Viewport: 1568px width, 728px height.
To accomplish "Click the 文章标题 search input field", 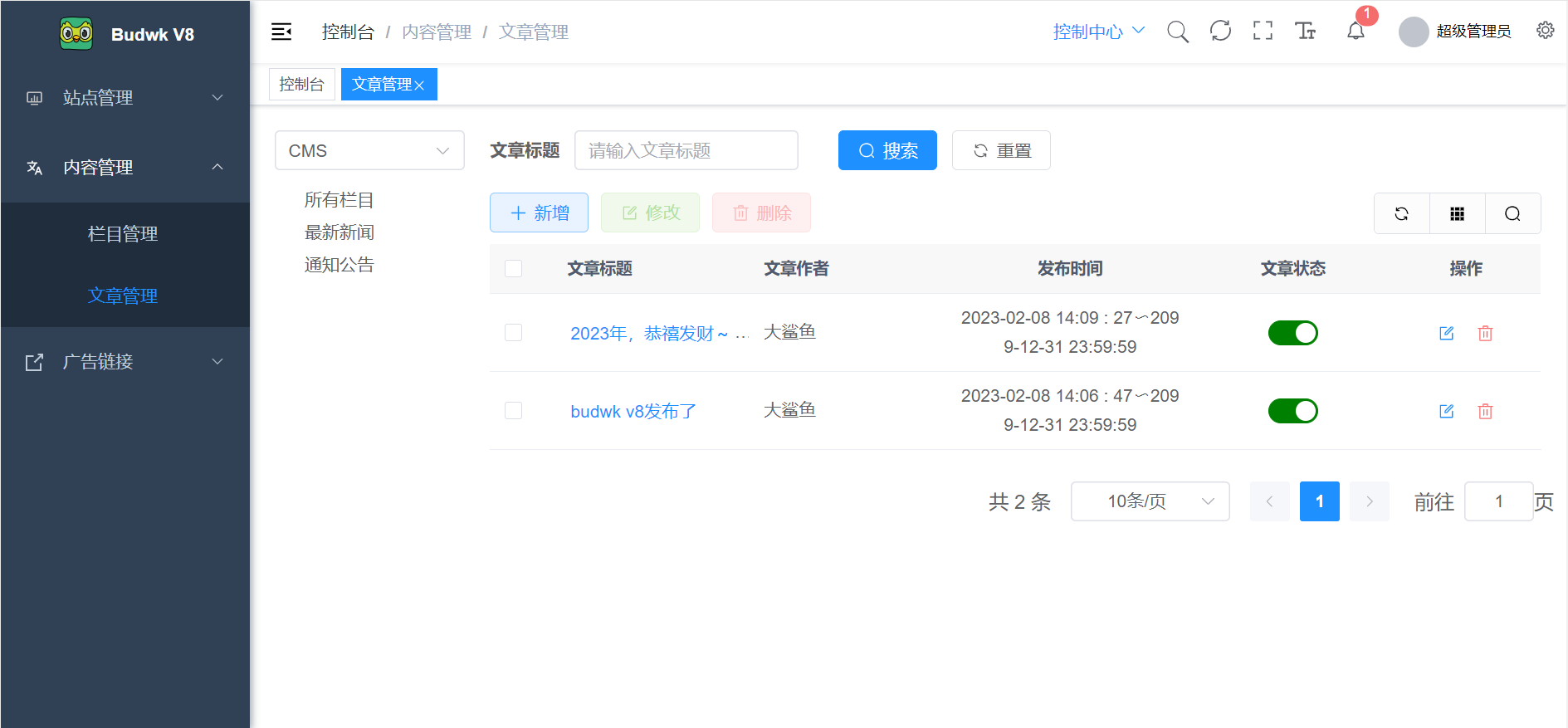I will (686, 151).
